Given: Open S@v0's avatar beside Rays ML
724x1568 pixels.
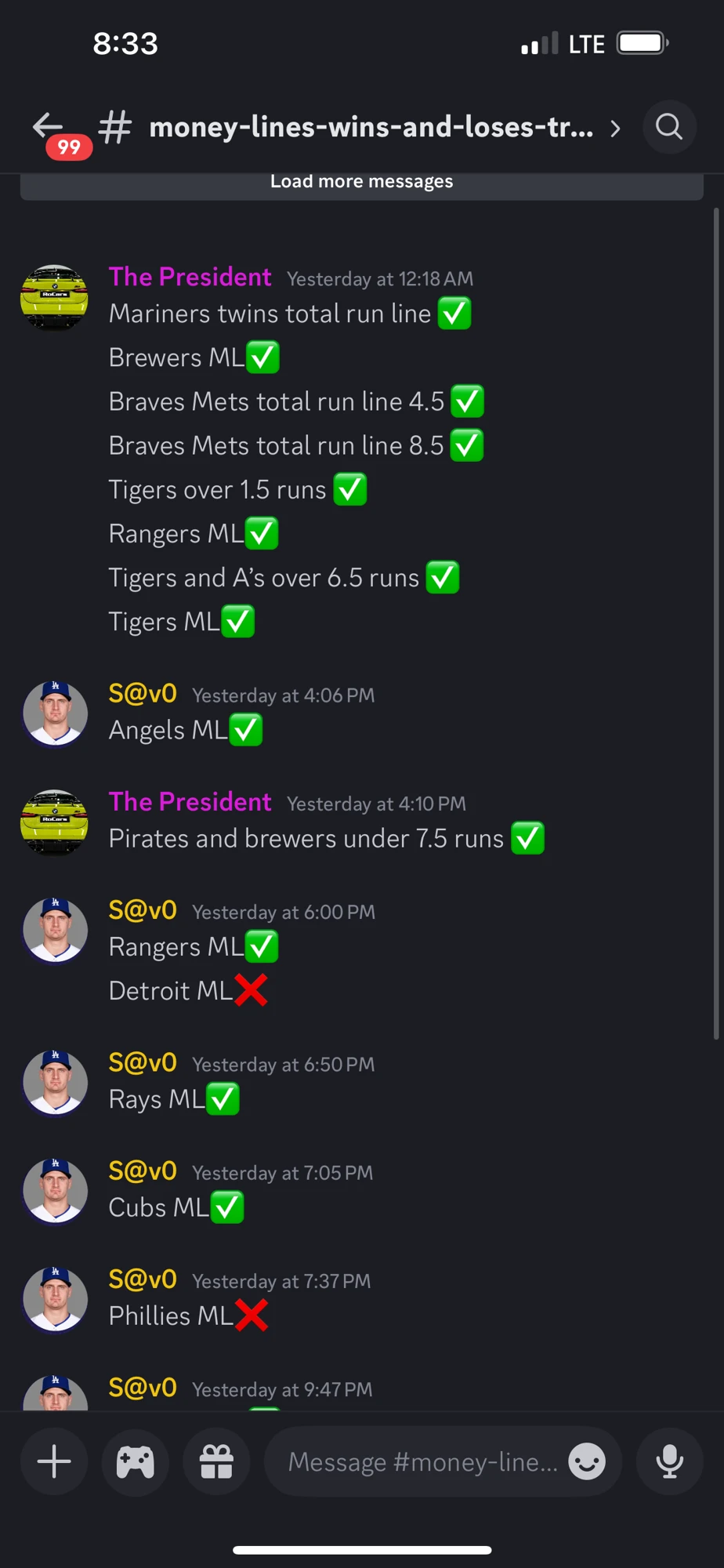Looking at the screenshot, I should (54, 1083).
